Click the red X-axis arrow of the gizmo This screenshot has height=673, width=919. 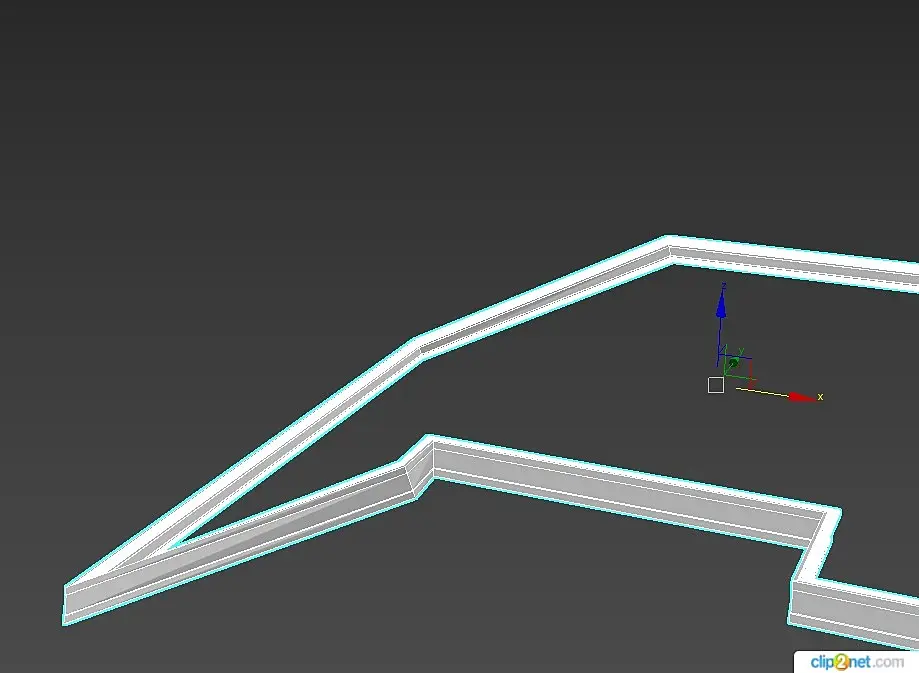coord(803,397)
